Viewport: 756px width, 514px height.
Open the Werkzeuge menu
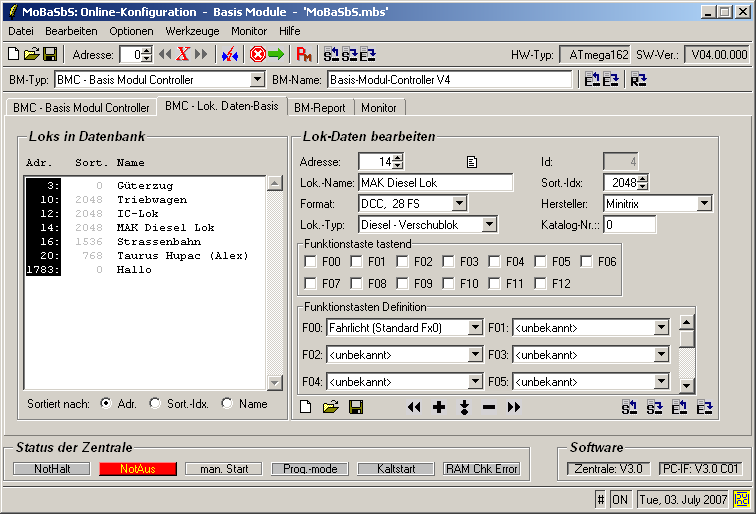coord(192,31)
